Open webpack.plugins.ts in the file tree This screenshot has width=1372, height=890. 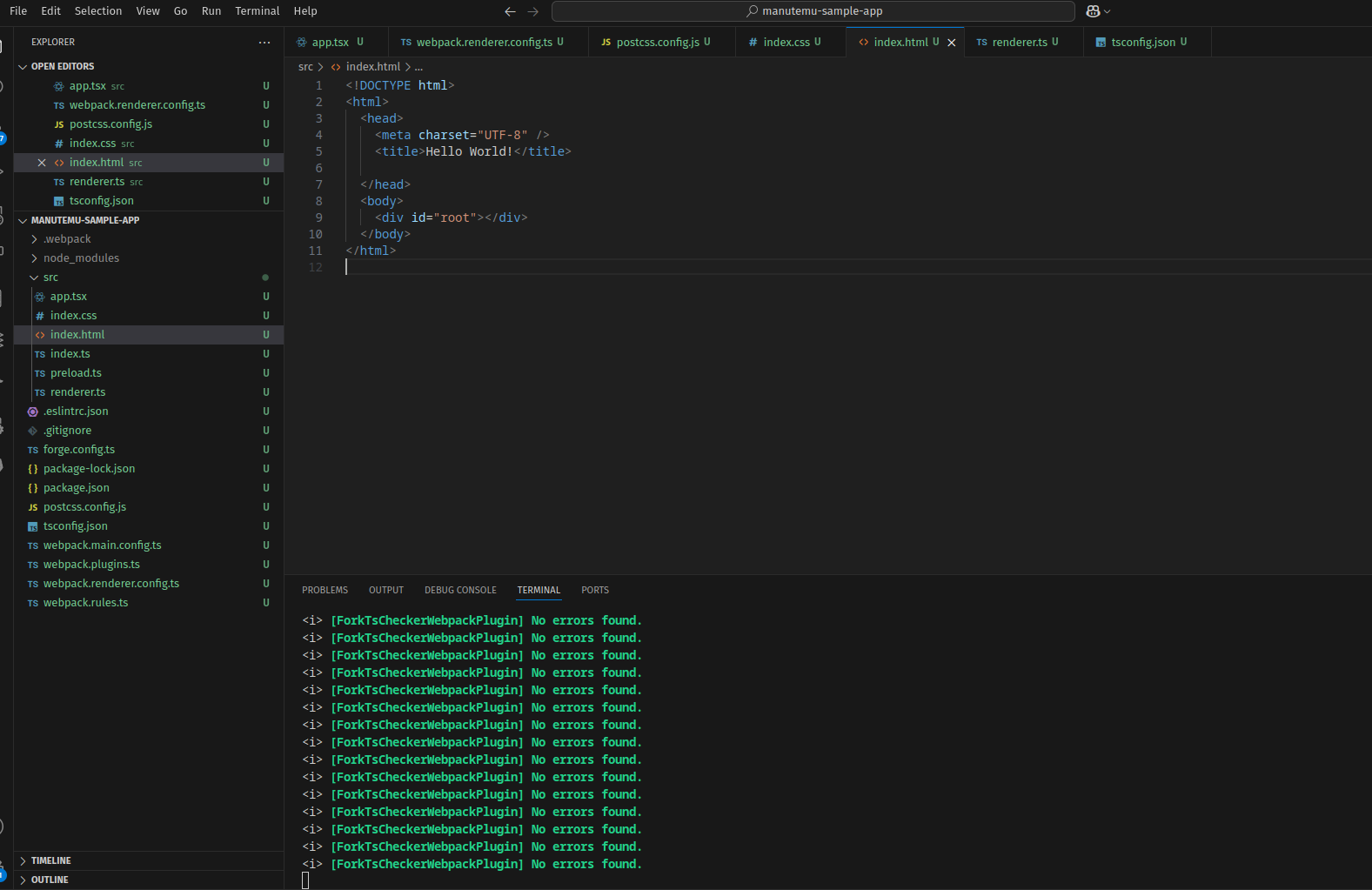click(x=148, y=565)
